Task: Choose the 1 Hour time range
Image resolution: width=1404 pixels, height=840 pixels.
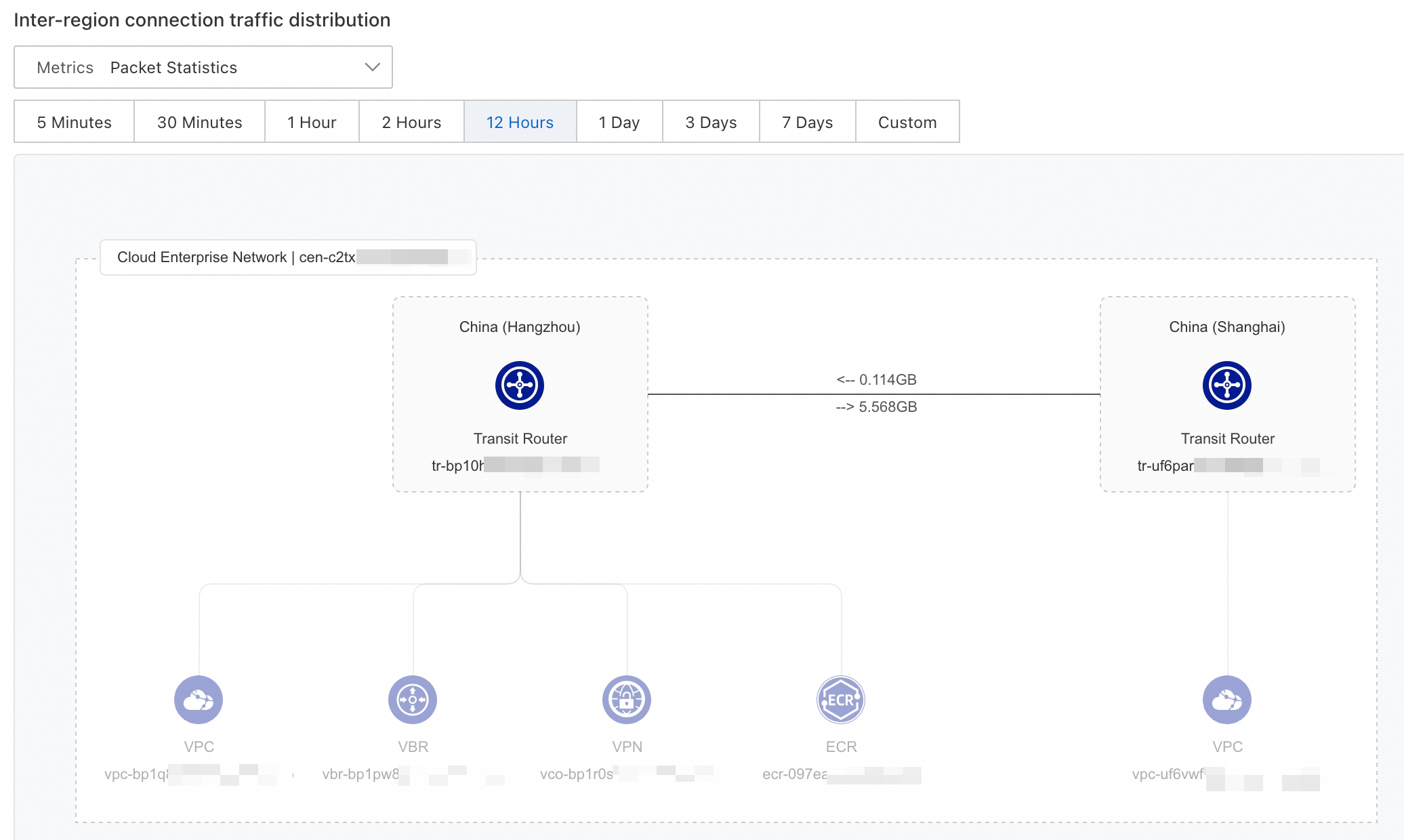Action: click(x=312, y=122)
